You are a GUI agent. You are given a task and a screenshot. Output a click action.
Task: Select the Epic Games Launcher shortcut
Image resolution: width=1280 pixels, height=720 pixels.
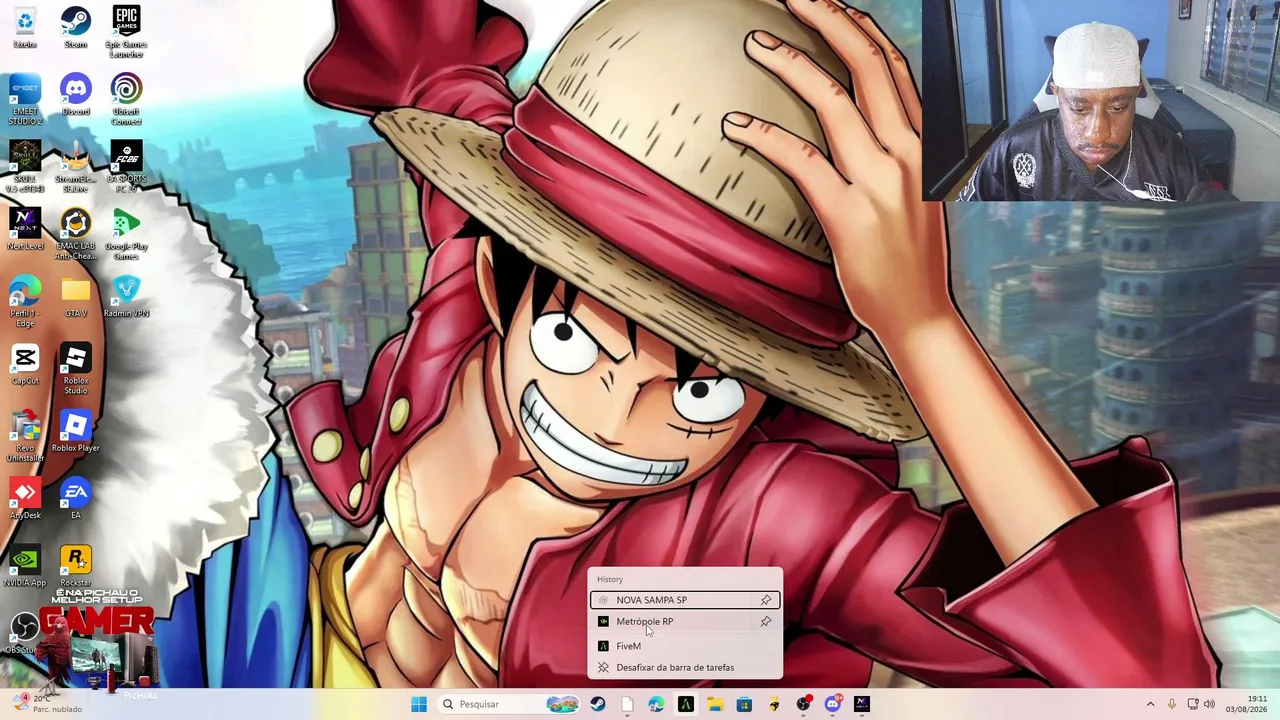(126, 31)
